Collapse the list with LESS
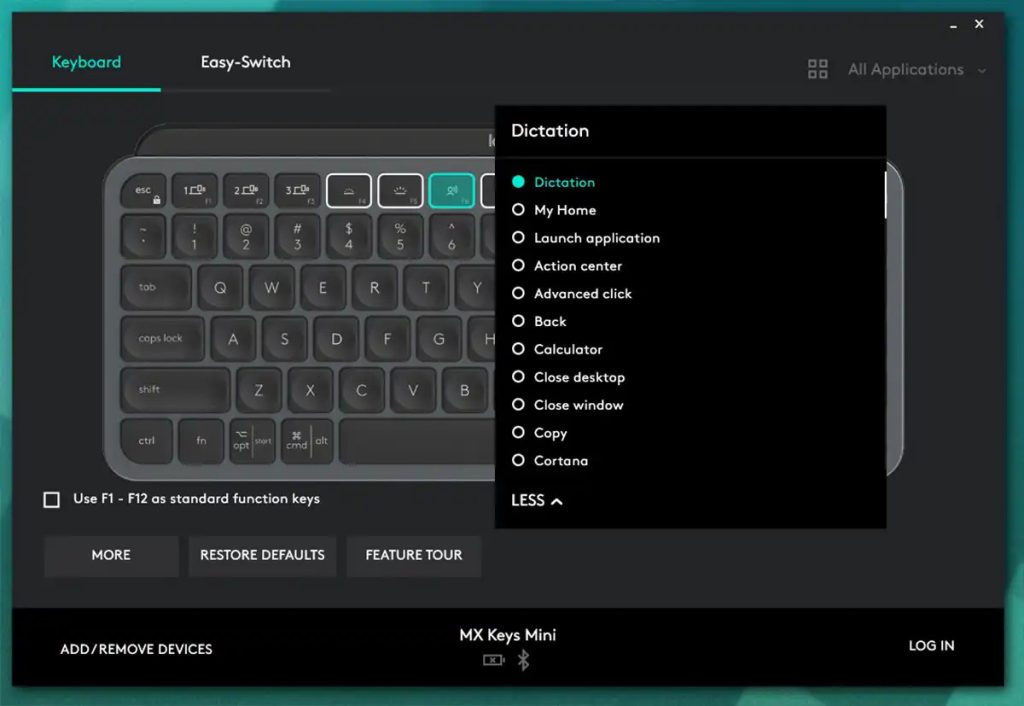The width and height of the screenshot is (1024, 706). (x=536, y=500)
